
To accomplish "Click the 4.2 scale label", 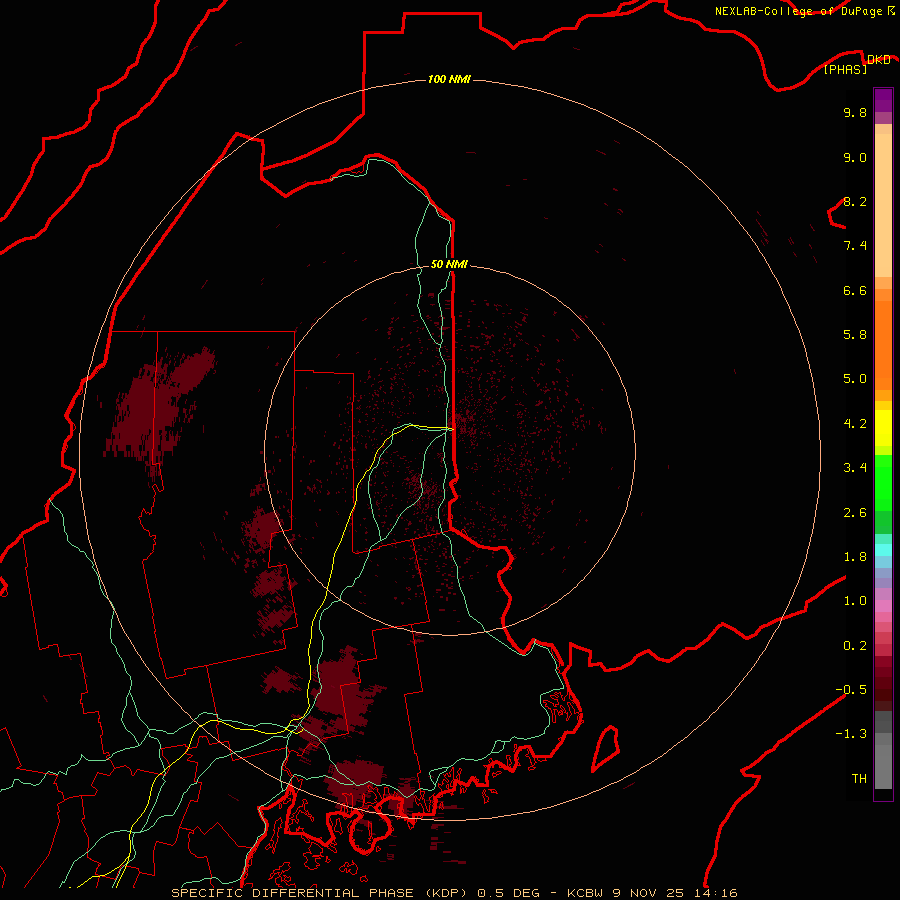I will tap(855, 424).
